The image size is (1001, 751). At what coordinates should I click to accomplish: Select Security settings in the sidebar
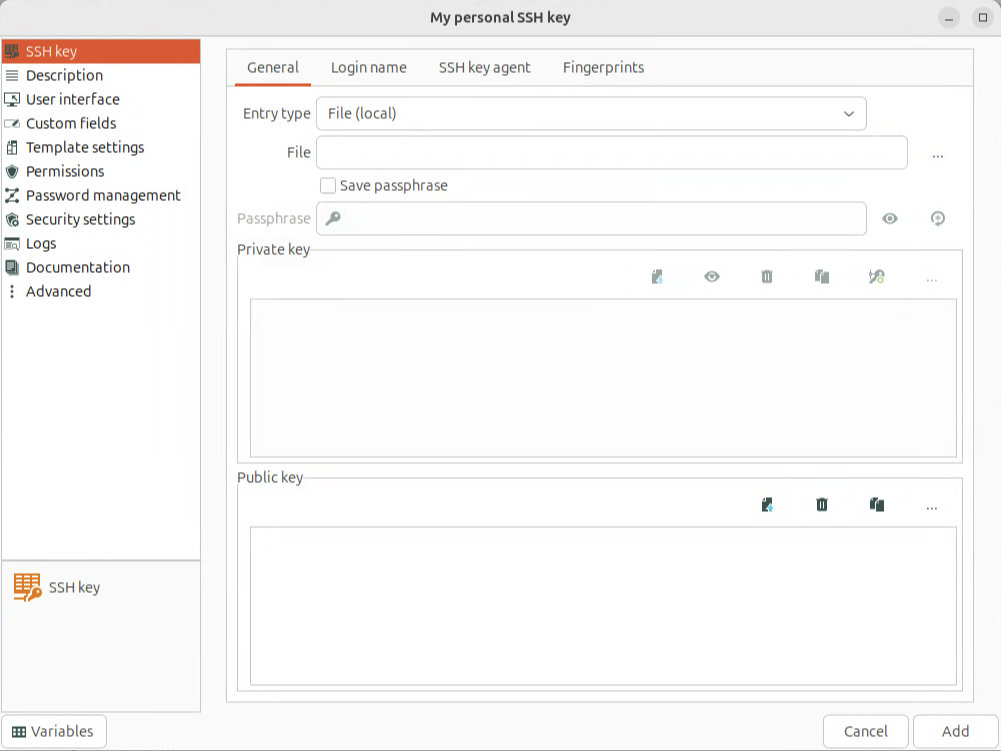(80, 219)
